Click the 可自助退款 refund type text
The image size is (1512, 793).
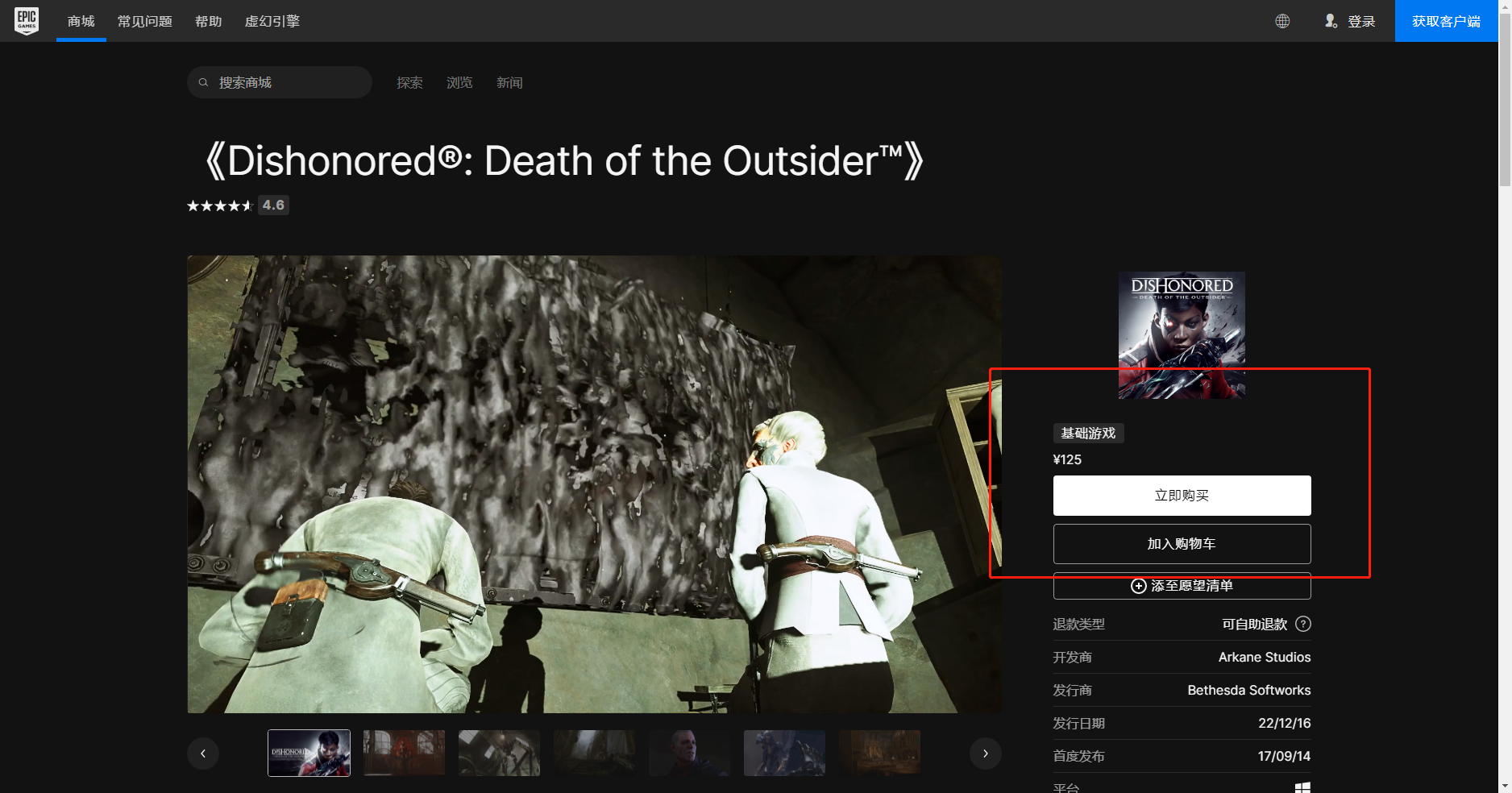[1255, 625]
